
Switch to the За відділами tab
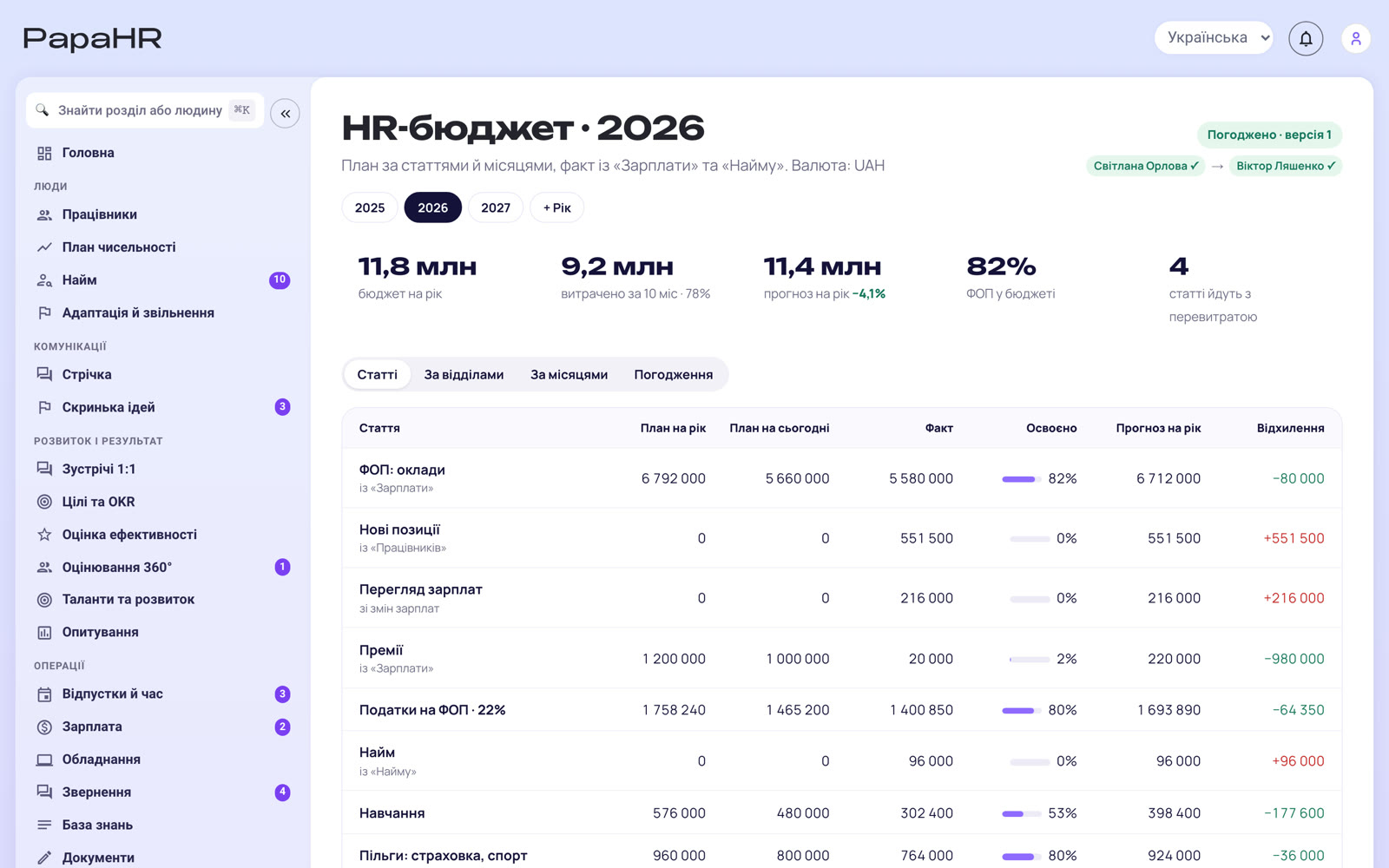[x=464, y=374]
